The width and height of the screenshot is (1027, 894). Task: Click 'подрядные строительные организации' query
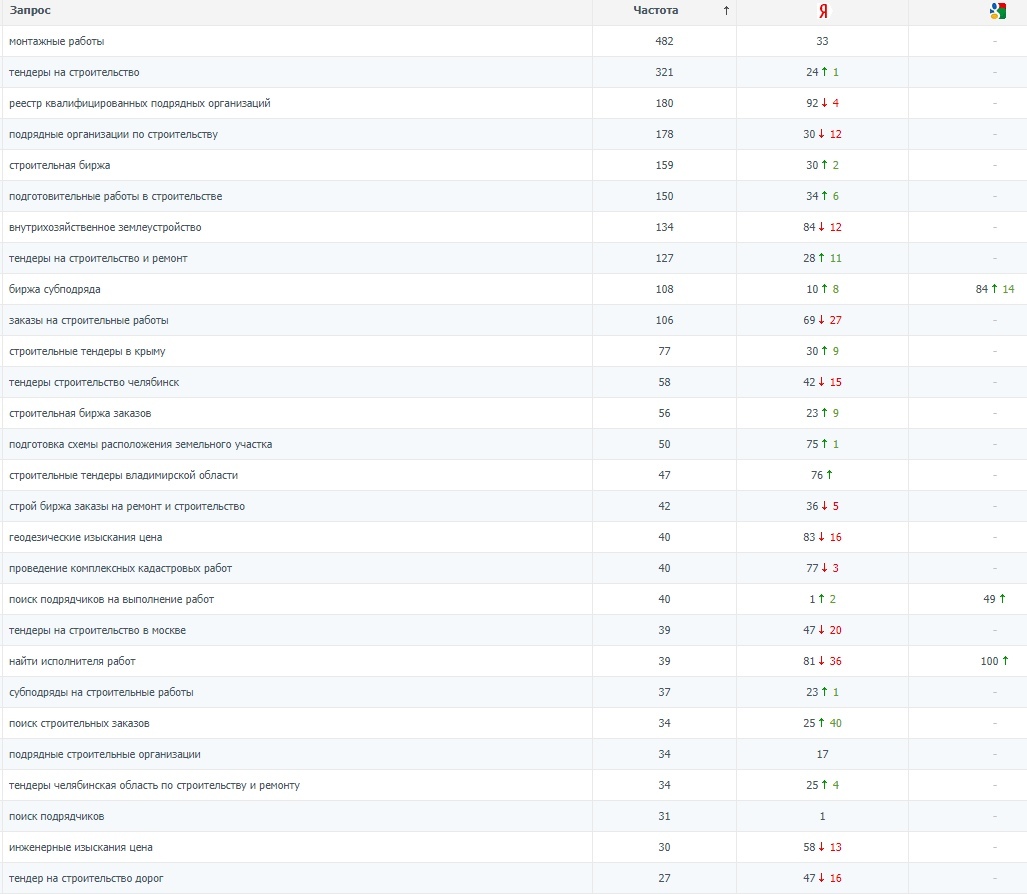(105, 754)
